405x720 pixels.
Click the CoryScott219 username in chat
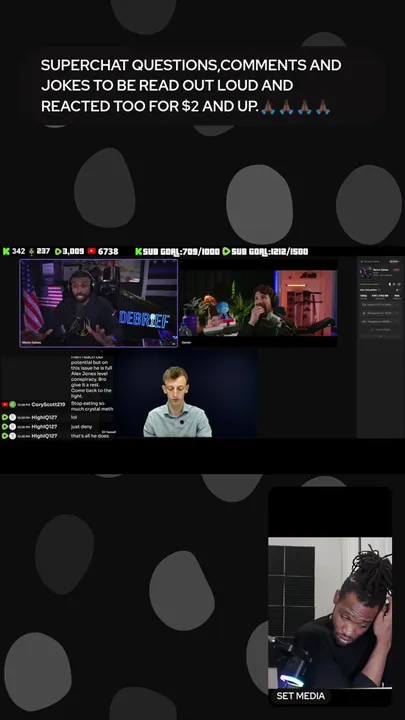click(x=48, y=405)
